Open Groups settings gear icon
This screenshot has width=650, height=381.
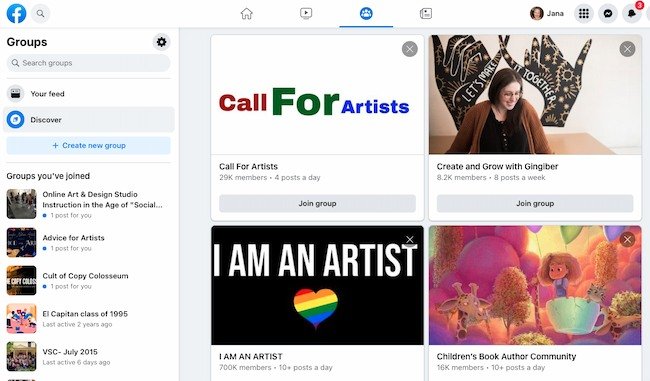pyautogui.click(x=161, y=42)
